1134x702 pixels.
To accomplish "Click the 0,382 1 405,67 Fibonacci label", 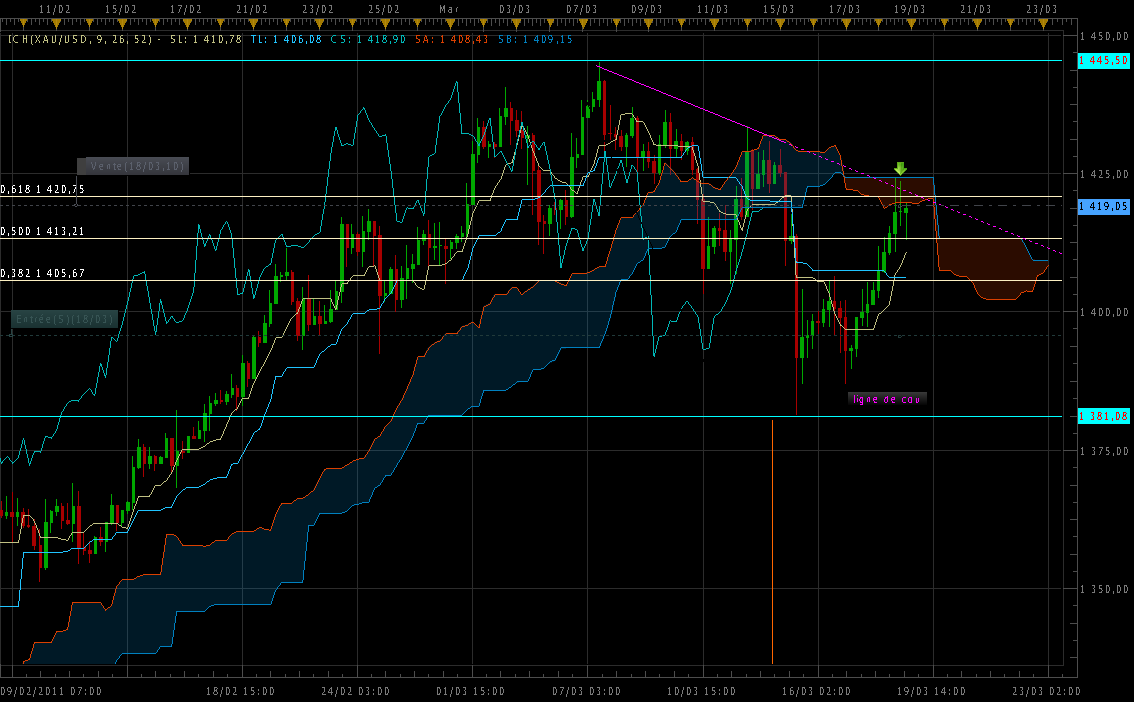I will (x=43, y=273).
